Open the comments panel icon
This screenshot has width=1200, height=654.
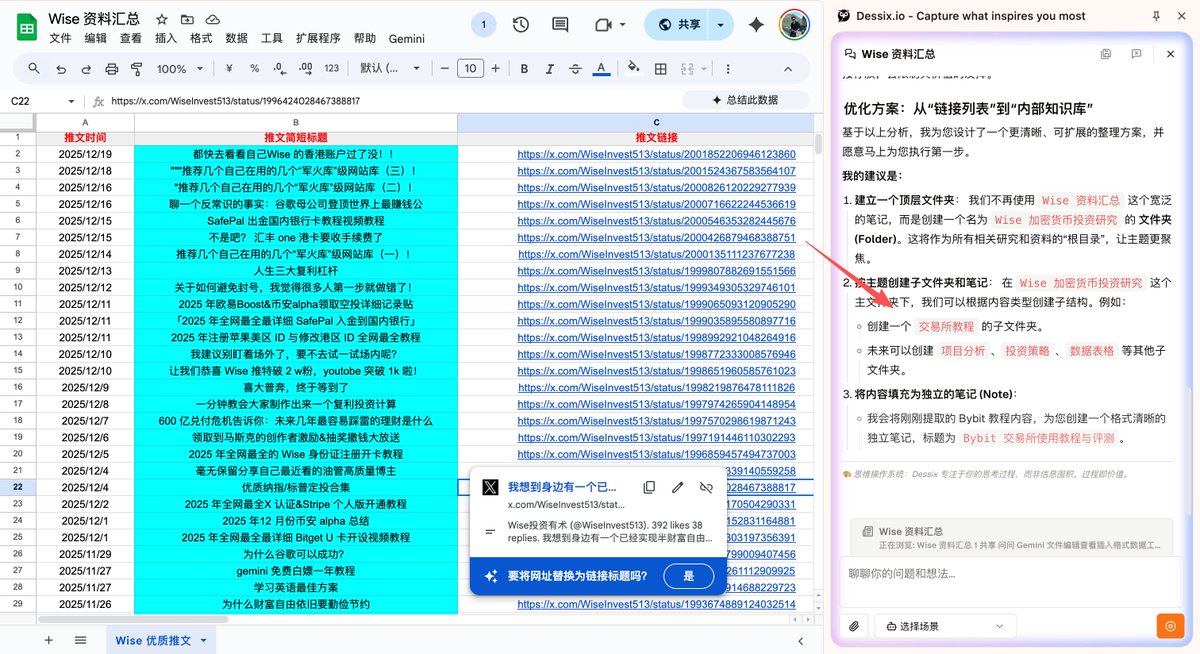[x=561, y=25]
